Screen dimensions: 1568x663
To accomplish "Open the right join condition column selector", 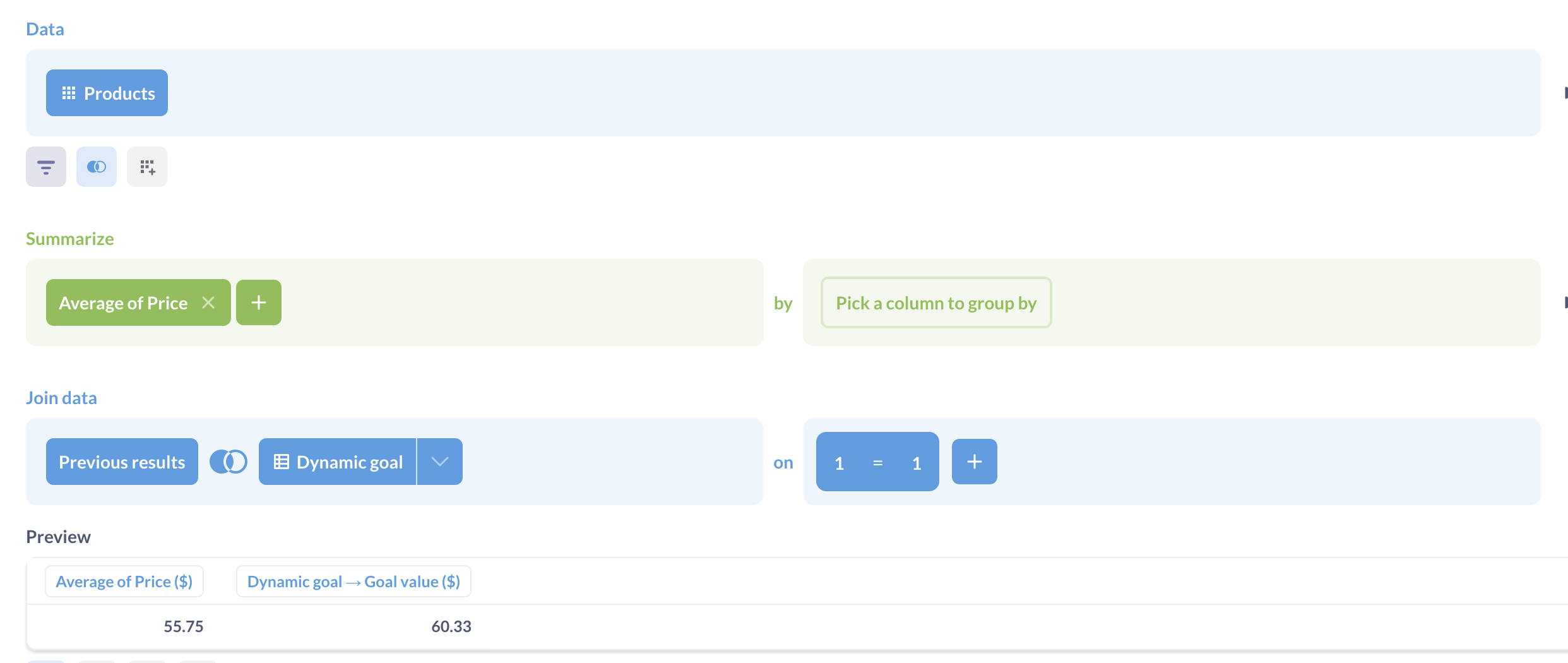I will point(916,462).
